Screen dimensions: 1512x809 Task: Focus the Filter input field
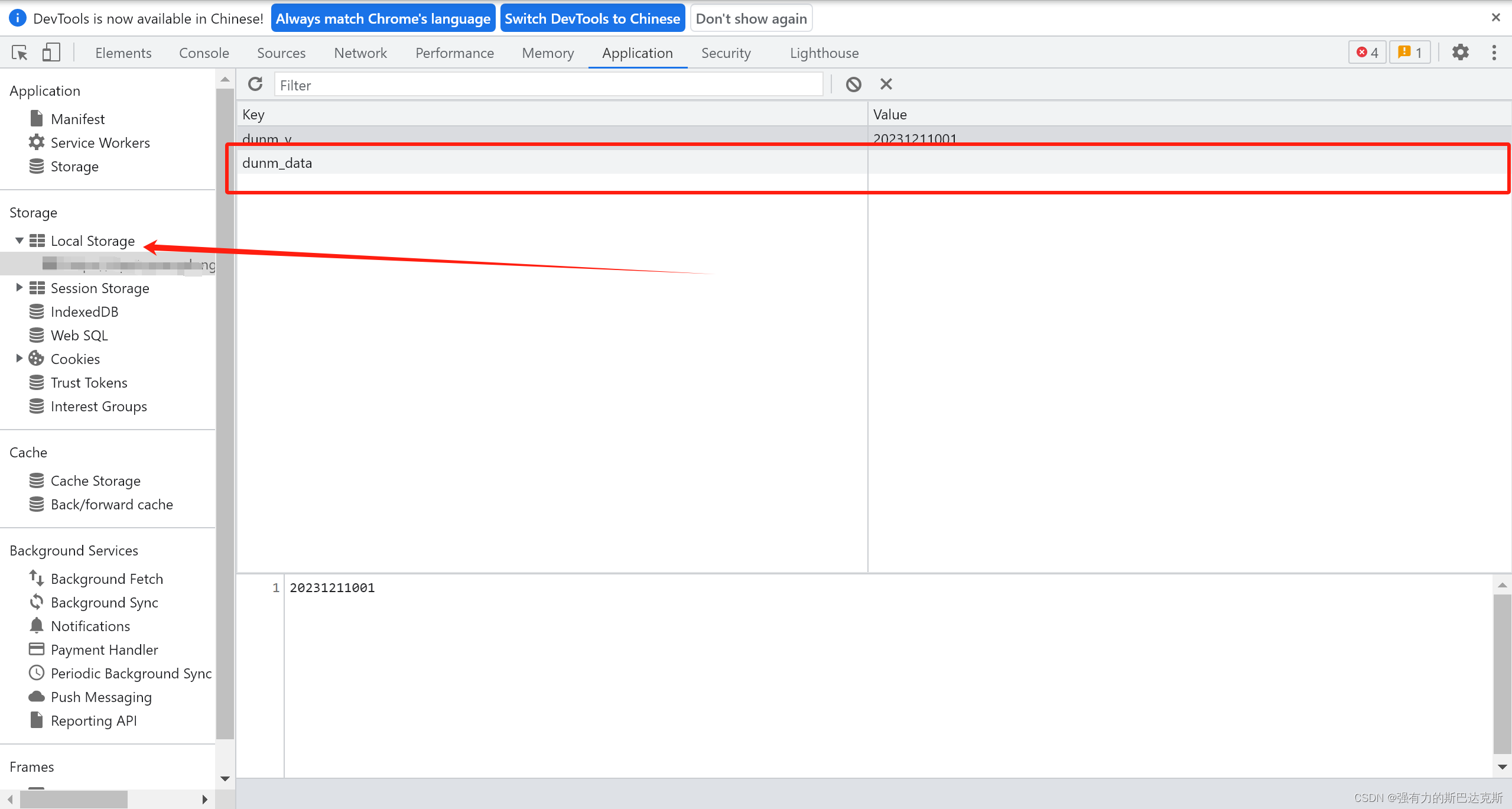coord(548,85)
